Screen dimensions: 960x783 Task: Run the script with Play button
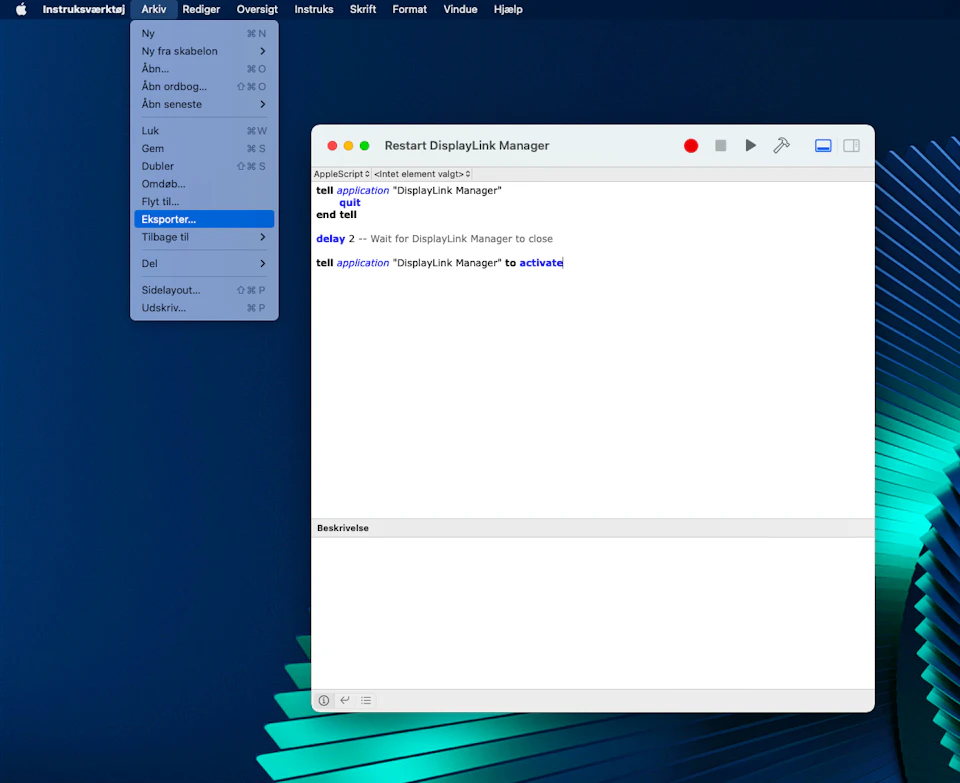click(750, 146)
